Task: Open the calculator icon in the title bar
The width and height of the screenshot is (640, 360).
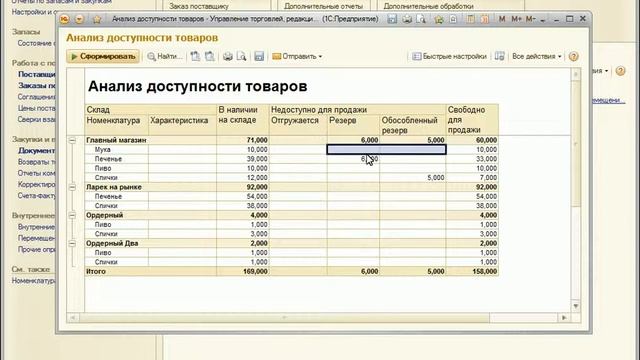Action: [x=471, y=19]
